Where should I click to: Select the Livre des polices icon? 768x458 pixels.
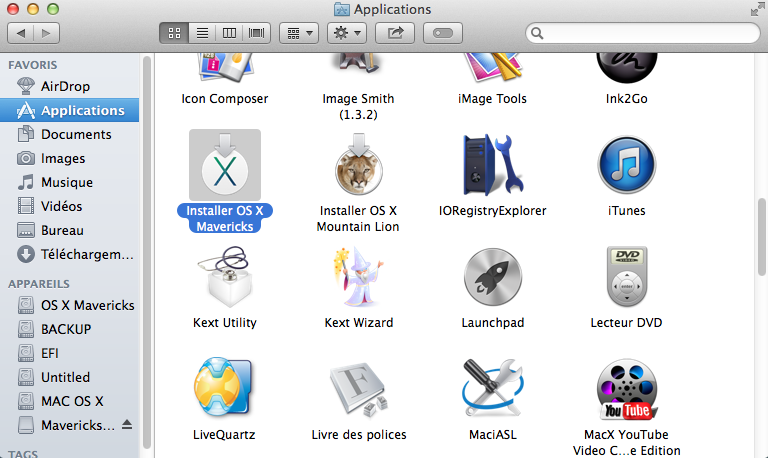(359, 389)
